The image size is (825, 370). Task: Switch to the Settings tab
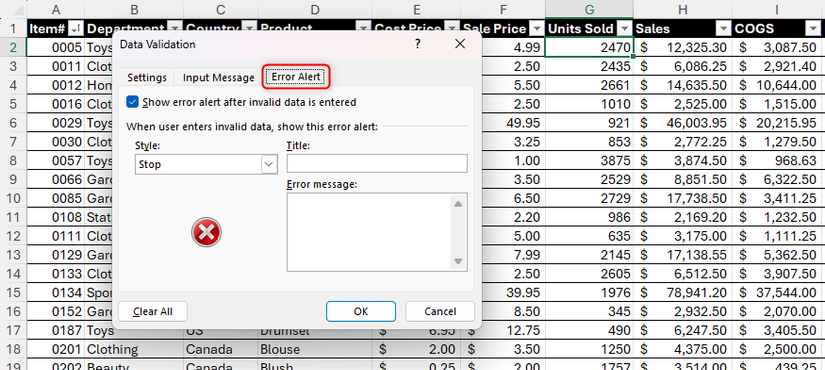(147, 77)
